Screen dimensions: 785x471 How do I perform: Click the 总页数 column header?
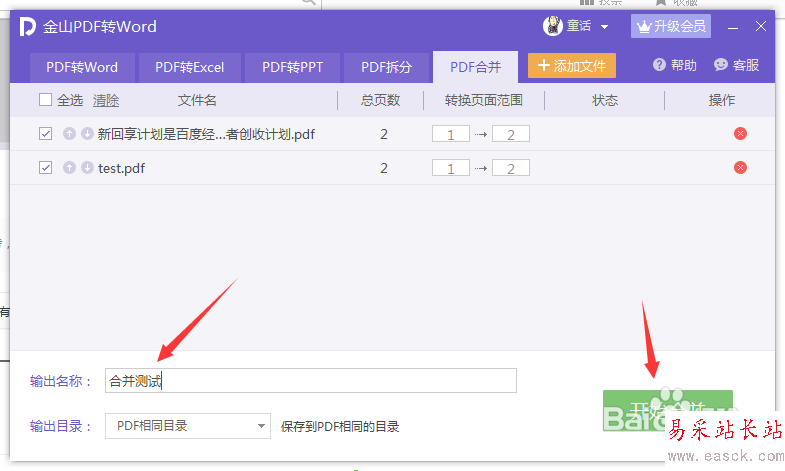tap(380, 100)
